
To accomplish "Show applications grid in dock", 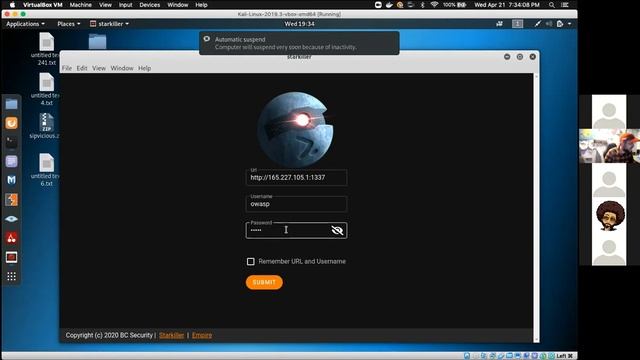I will (11, 276).
